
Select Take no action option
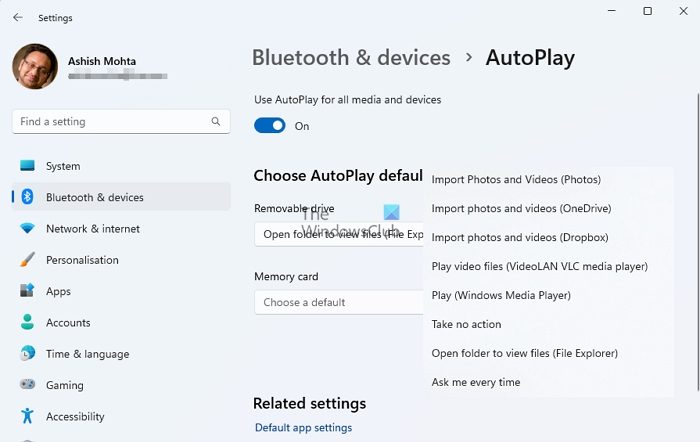(466, 324)
